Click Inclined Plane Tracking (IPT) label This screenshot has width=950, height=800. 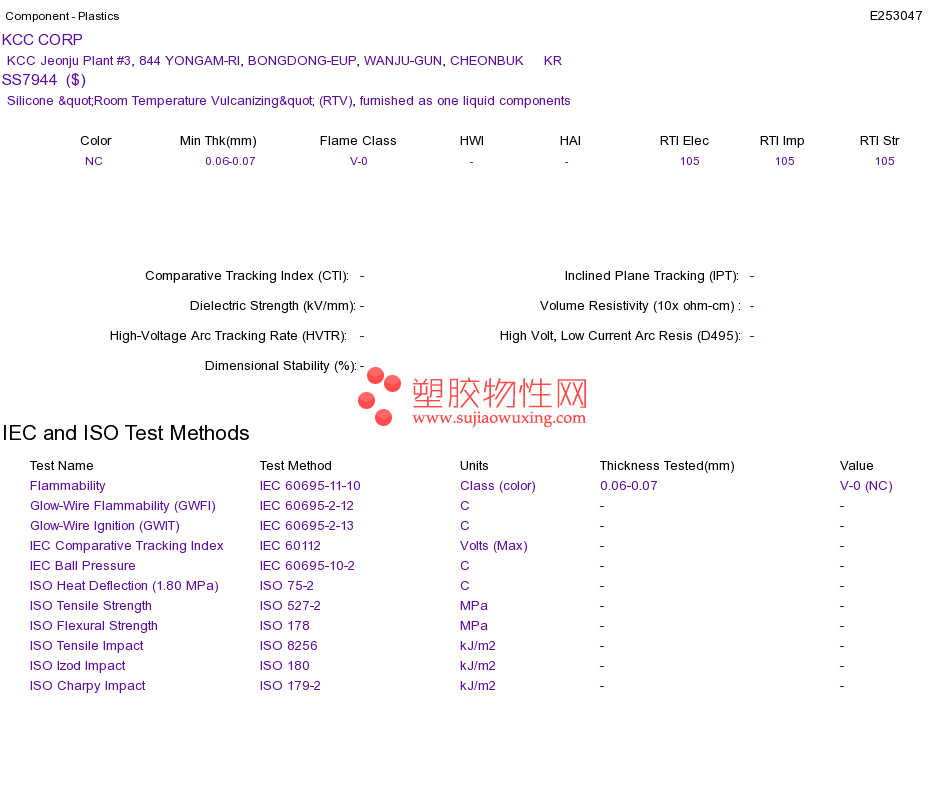(652, 276)
